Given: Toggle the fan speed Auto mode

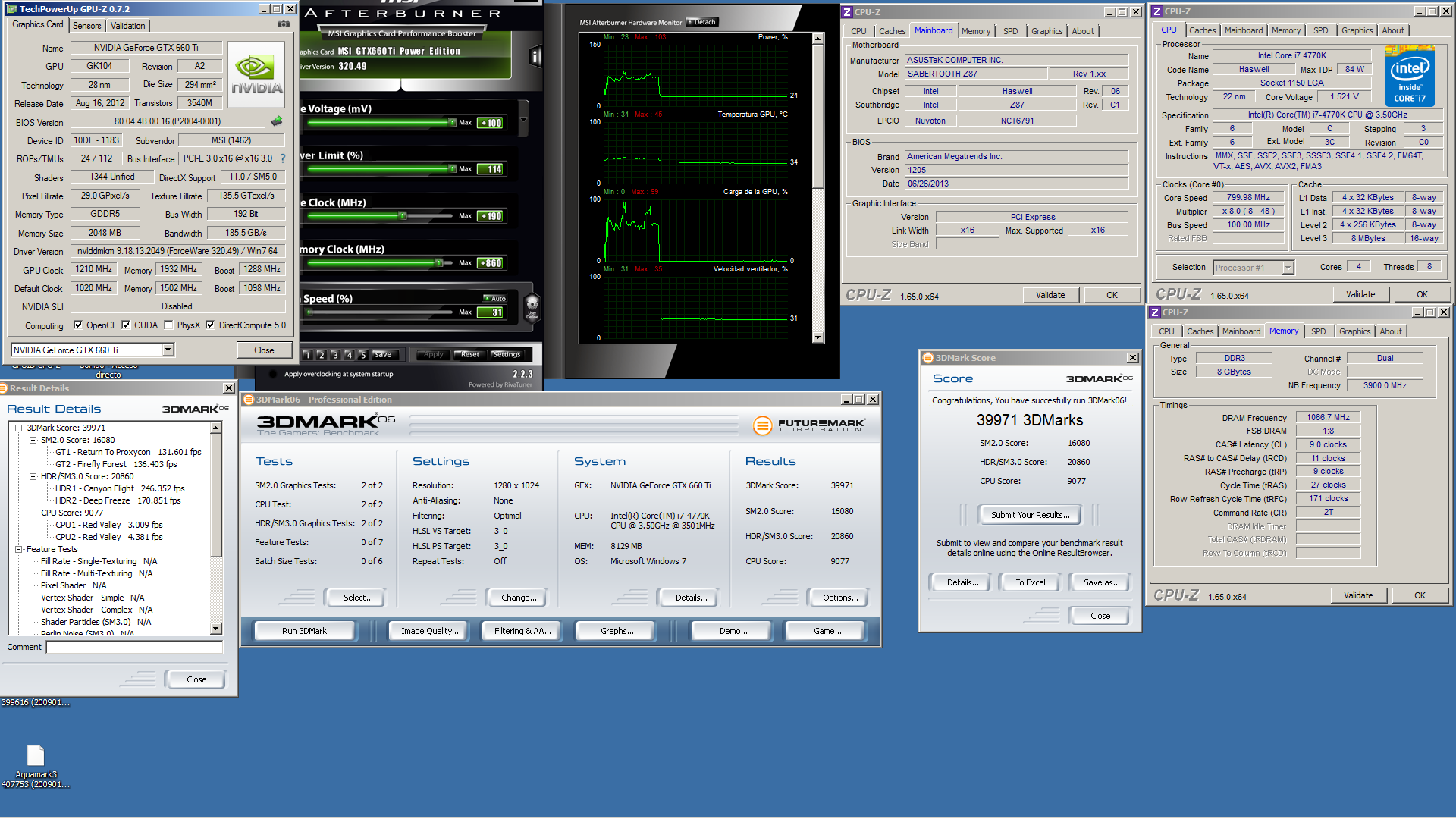Looking at the screenshot, I should (494, 299).
